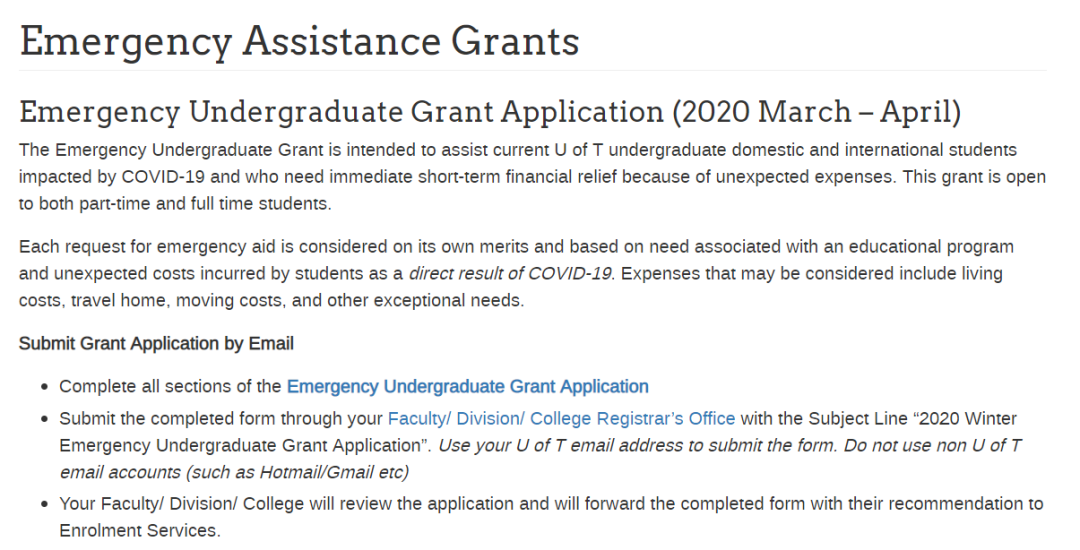
Task: Click the bullet marker before 'Your Faculty/ Division/ College'
Action: 45,505
